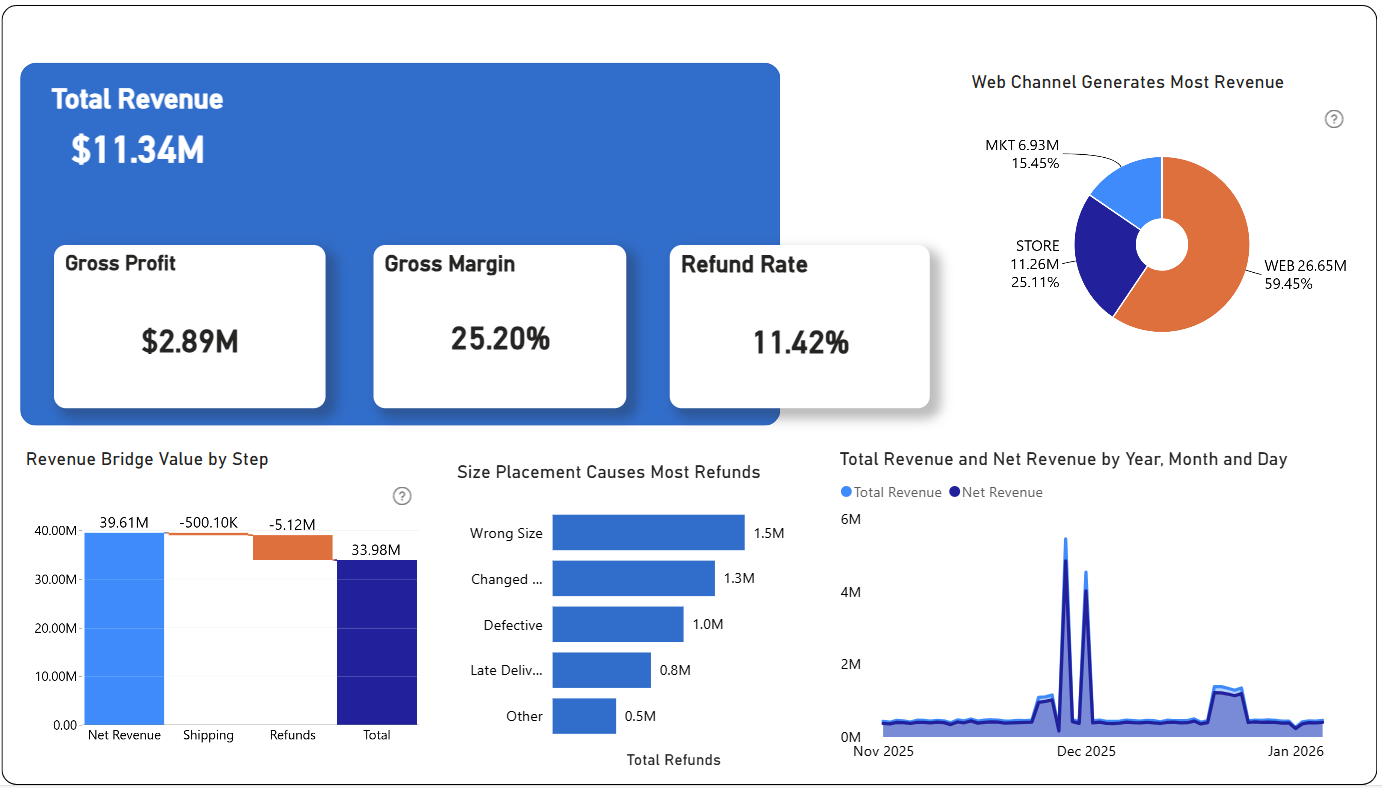This screenshot has height=788, width=1382.
Task: Click the dark blue Total waterfall bar
Action: tap(377, 642)
